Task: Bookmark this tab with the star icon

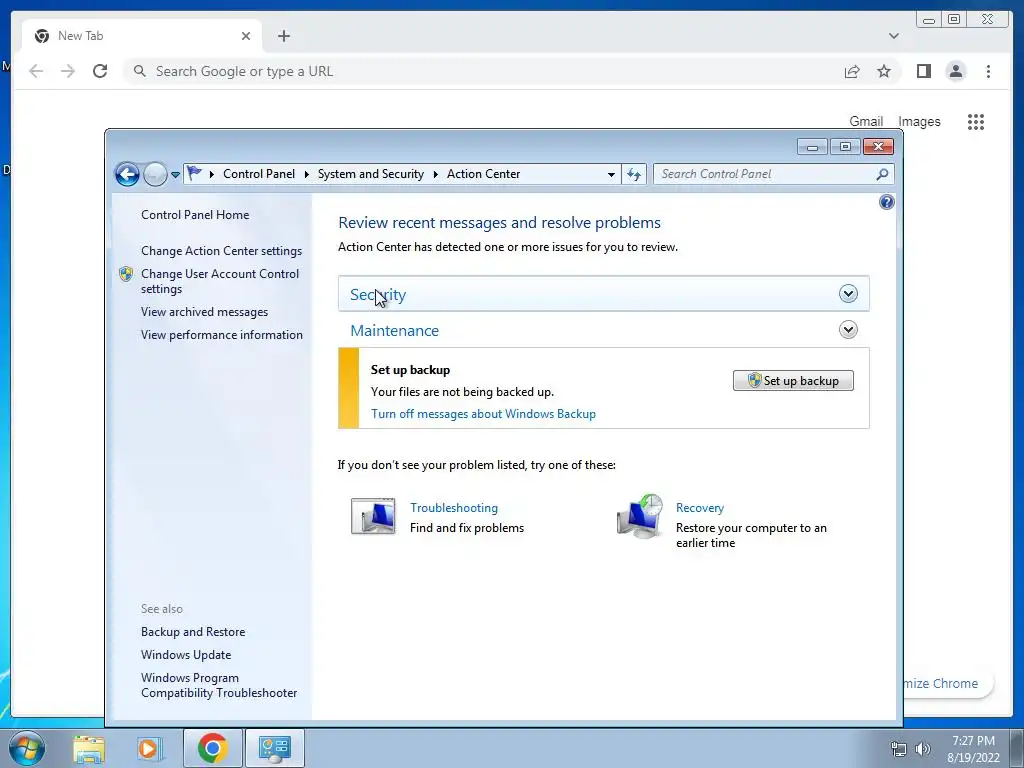Action: [884, 71]
